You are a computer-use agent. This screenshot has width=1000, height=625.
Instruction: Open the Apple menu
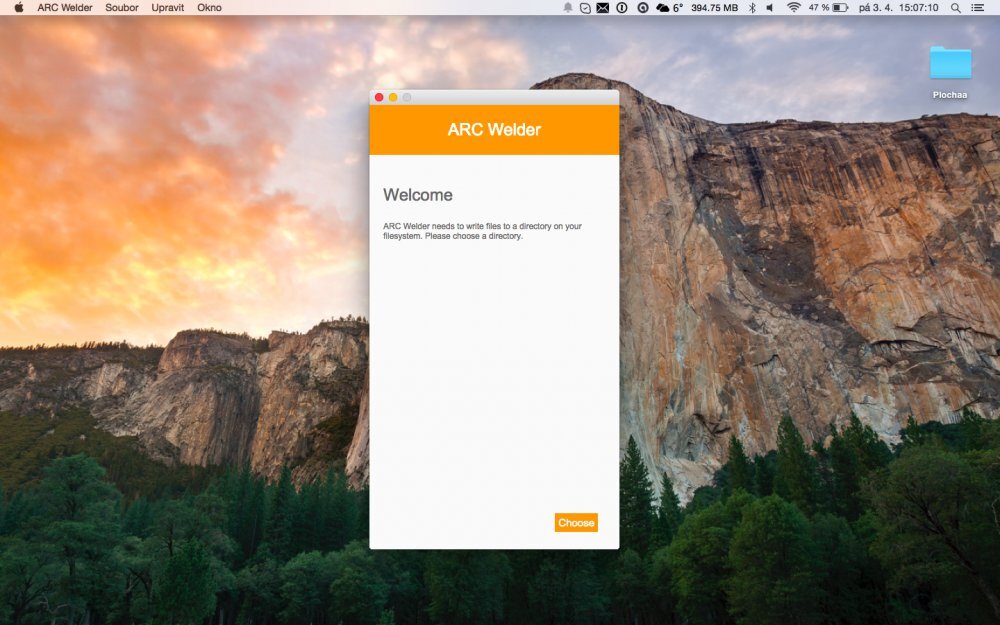point(18,7)
